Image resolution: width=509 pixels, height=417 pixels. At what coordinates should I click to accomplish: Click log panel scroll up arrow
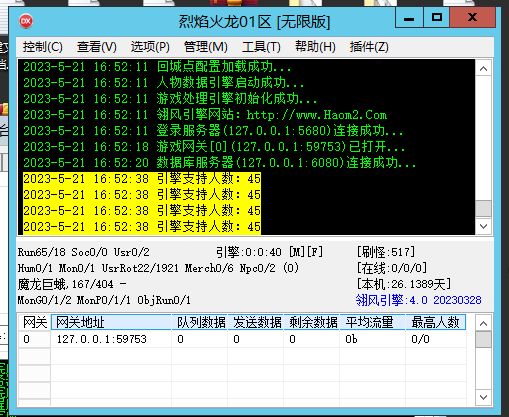click(x=483, y=69)
